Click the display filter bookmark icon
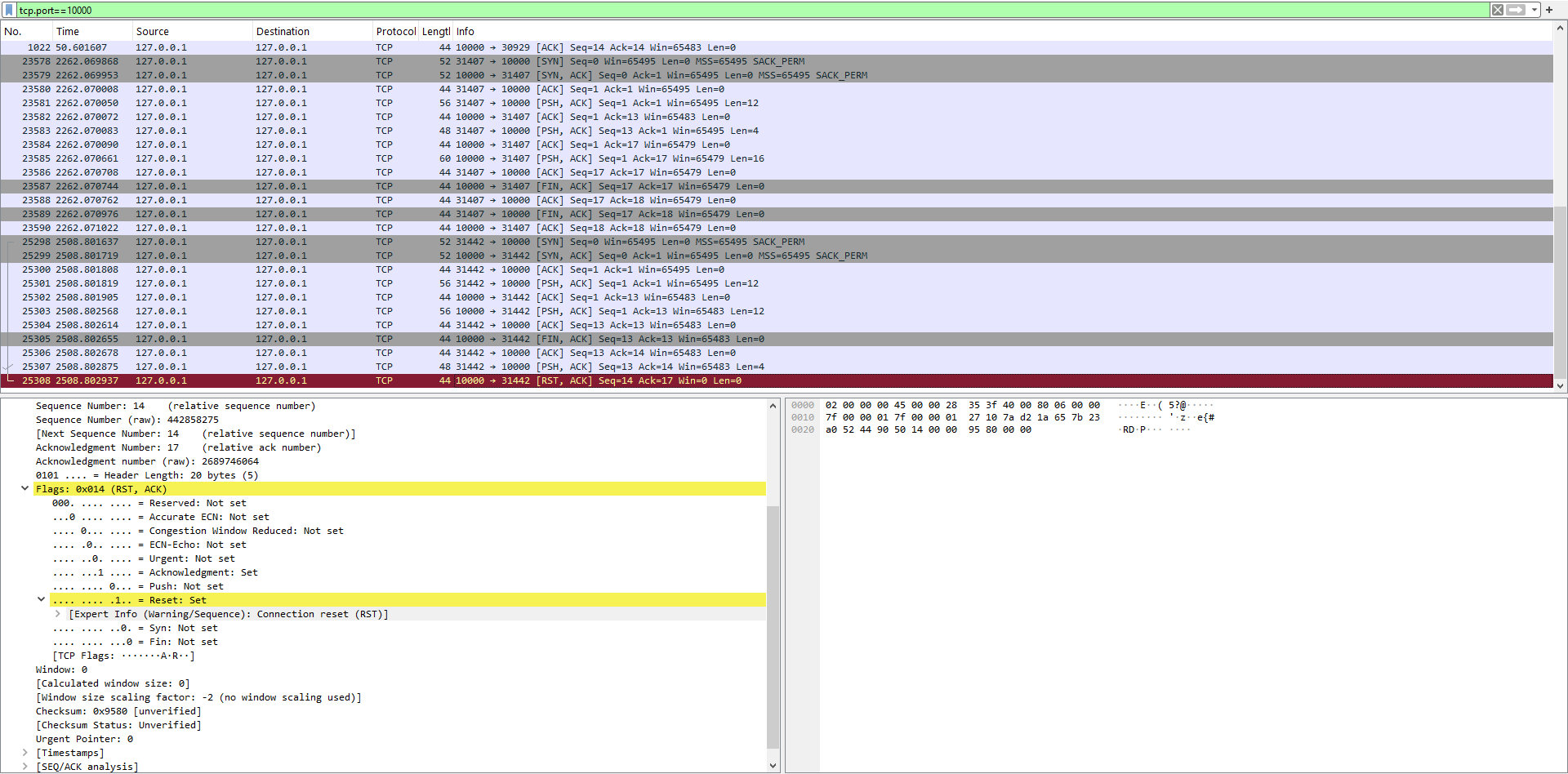 [x=9, y=10]
